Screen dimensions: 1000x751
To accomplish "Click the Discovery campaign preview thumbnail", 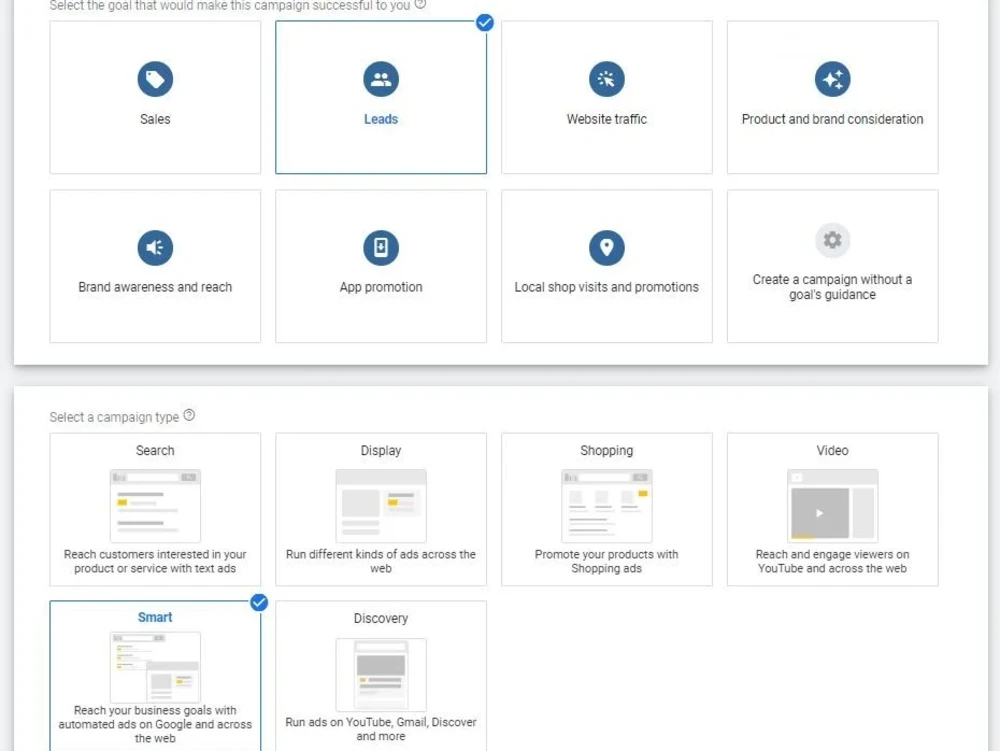I will point(381,674).
